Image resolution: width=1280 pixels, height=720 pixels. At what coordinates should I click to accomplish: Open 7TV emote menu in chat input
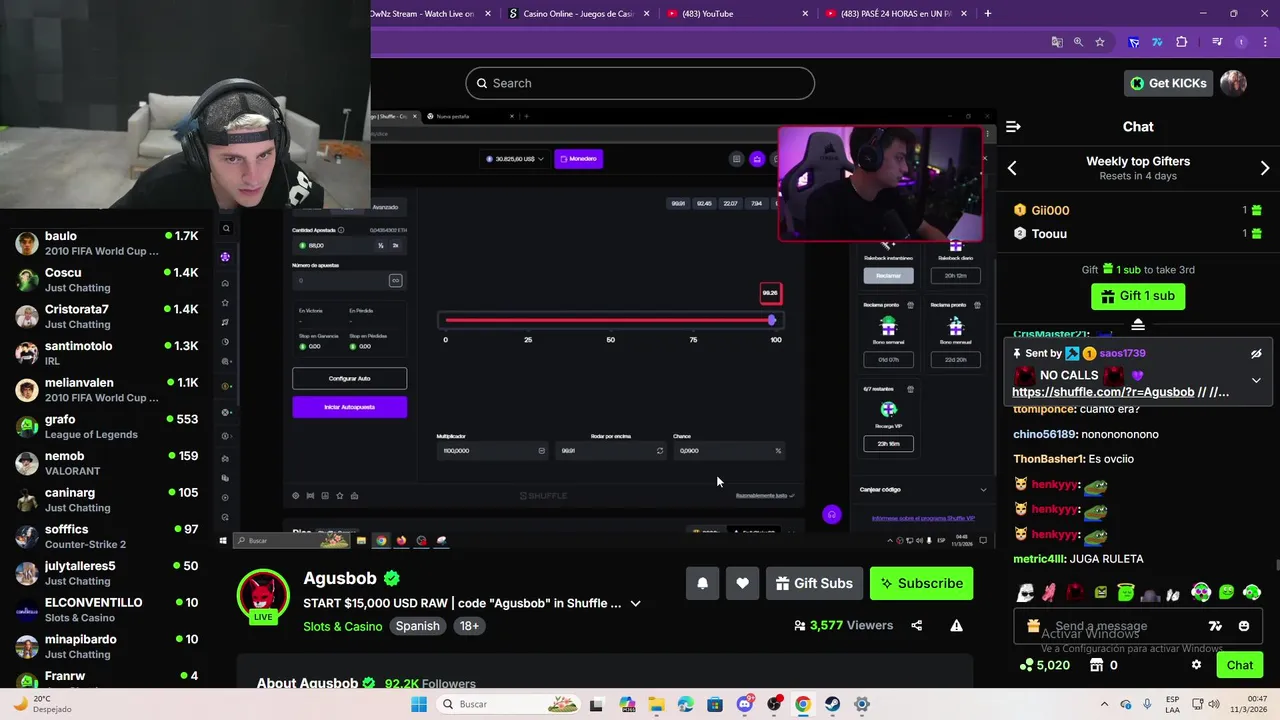pos(1215,626)
